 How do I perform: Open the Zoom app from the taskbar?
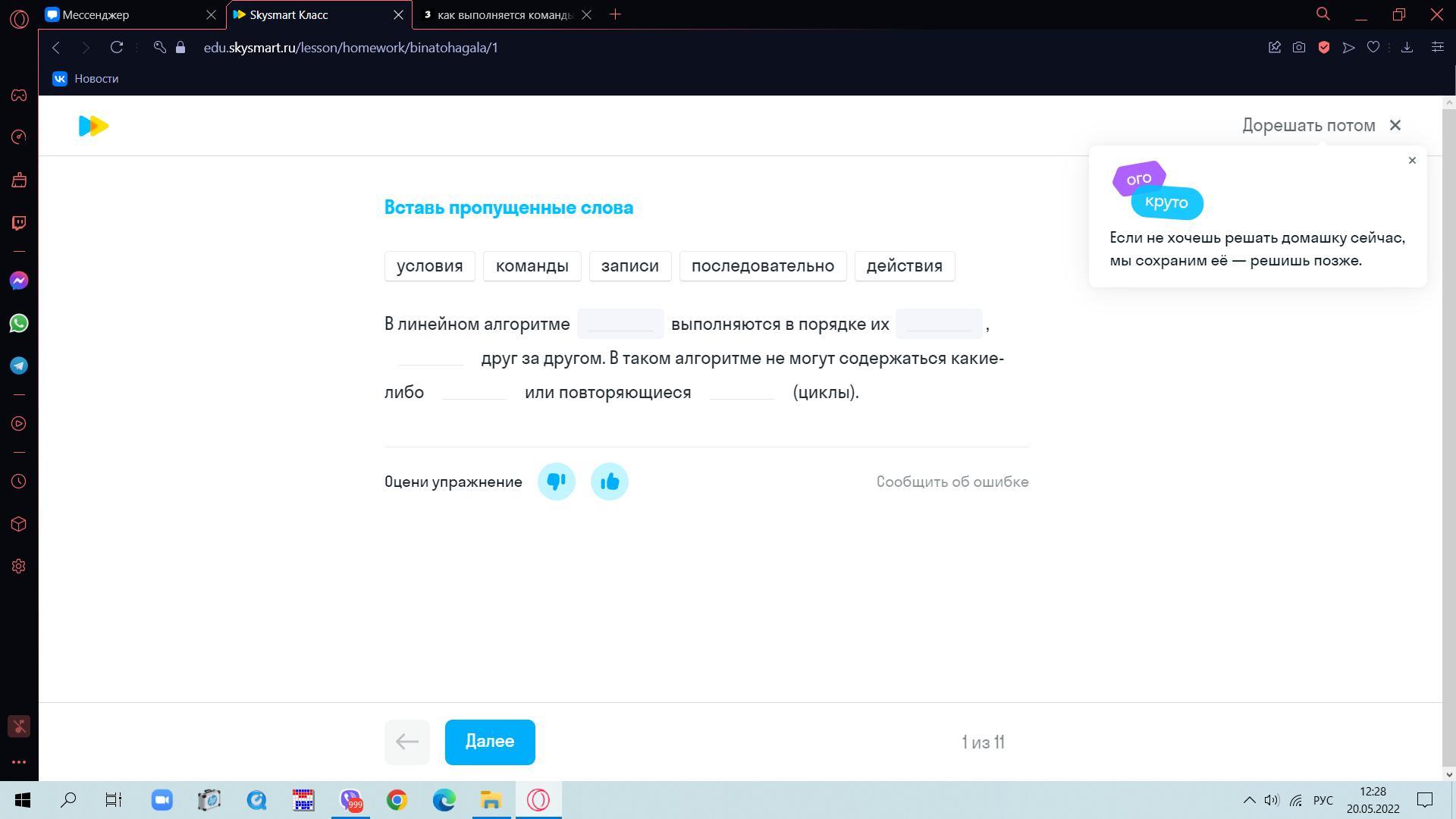pyautogui.click(x=162, y=800)
